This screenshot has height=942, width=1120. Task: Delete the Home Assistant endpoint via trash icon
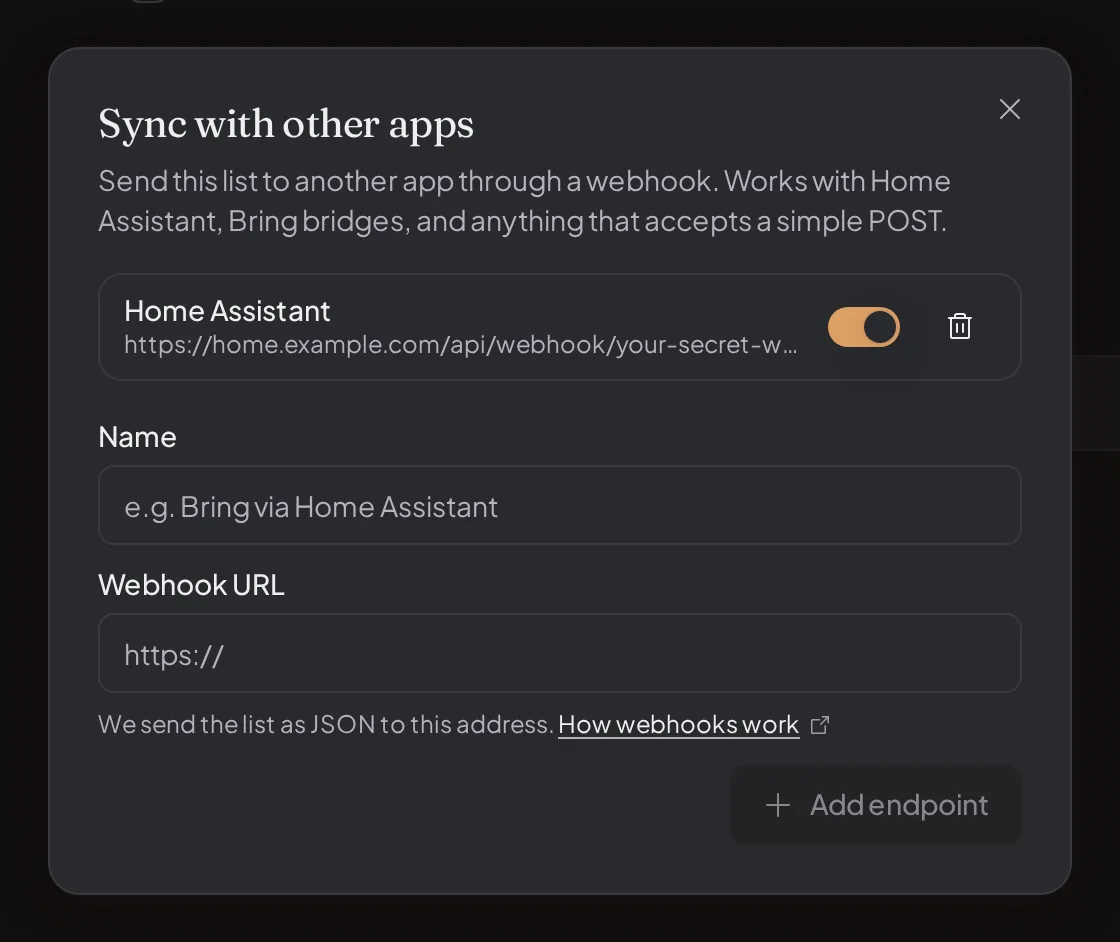pos(959,326)
